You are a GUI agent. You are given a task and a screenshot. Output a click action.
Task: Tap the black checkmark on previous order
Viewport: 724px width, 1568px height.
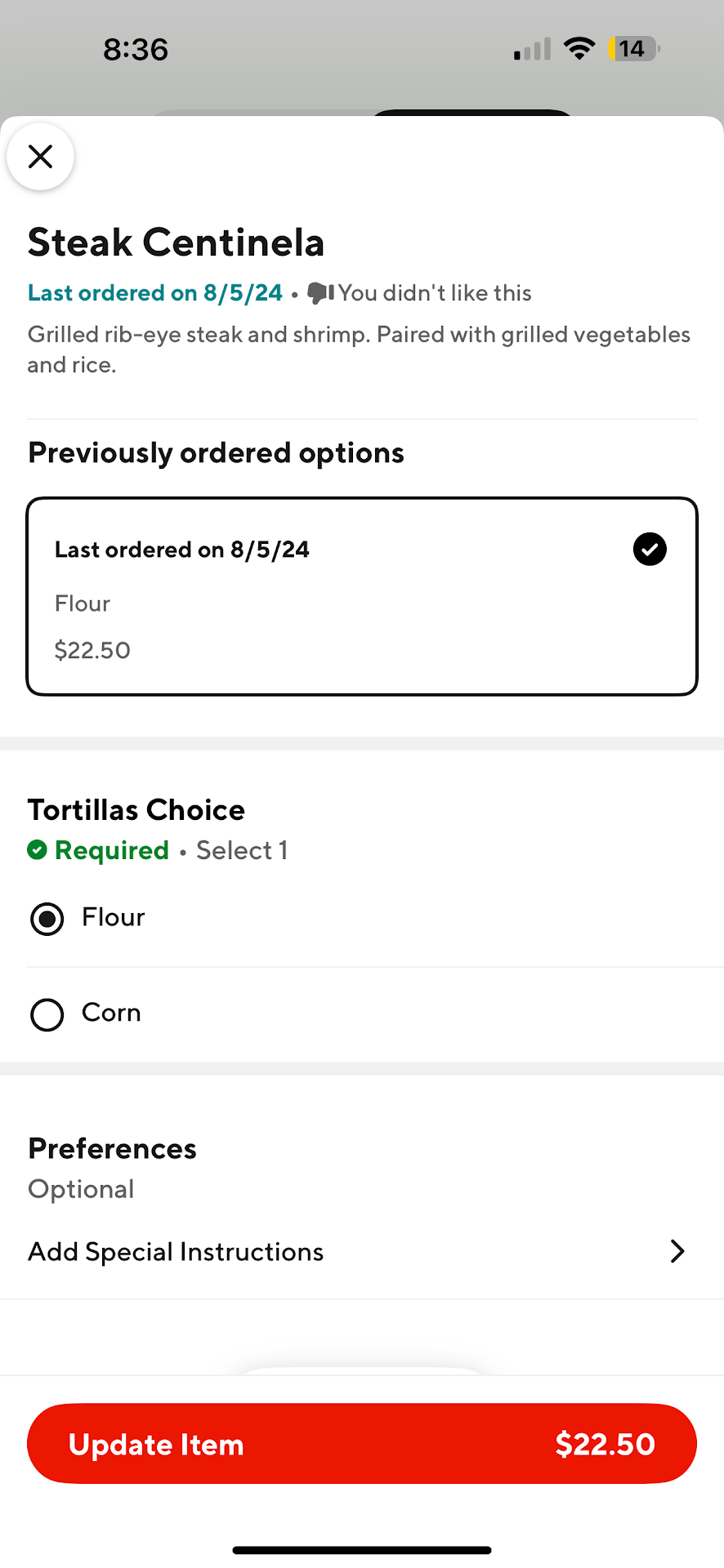click(650, 549)
